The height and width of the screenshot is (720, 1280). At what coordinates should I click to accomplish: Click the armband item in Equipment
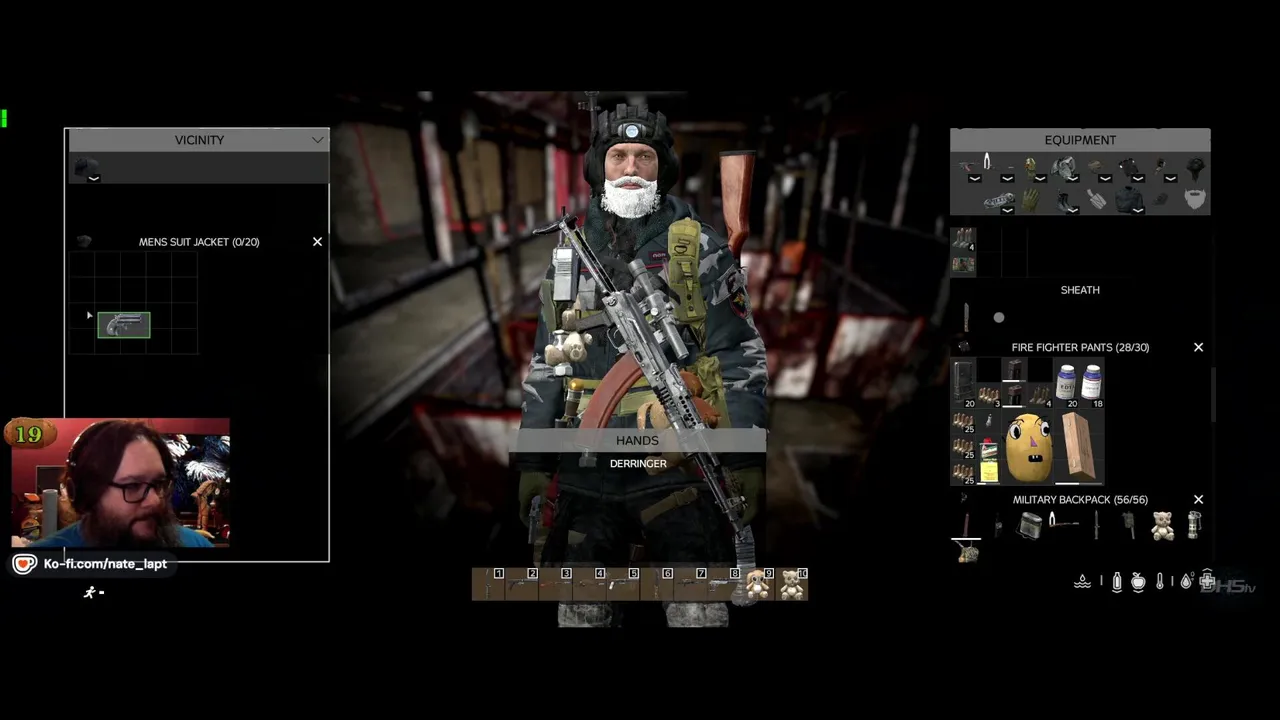998,201
